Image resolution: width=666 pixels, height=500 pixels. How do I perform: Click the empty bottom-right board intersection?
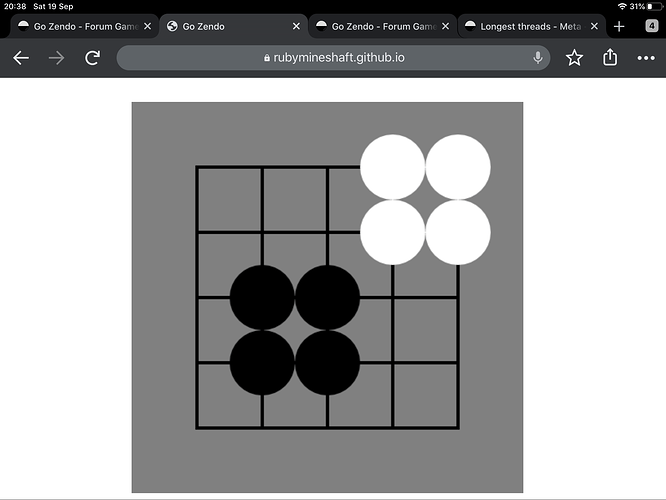[458, 428]
